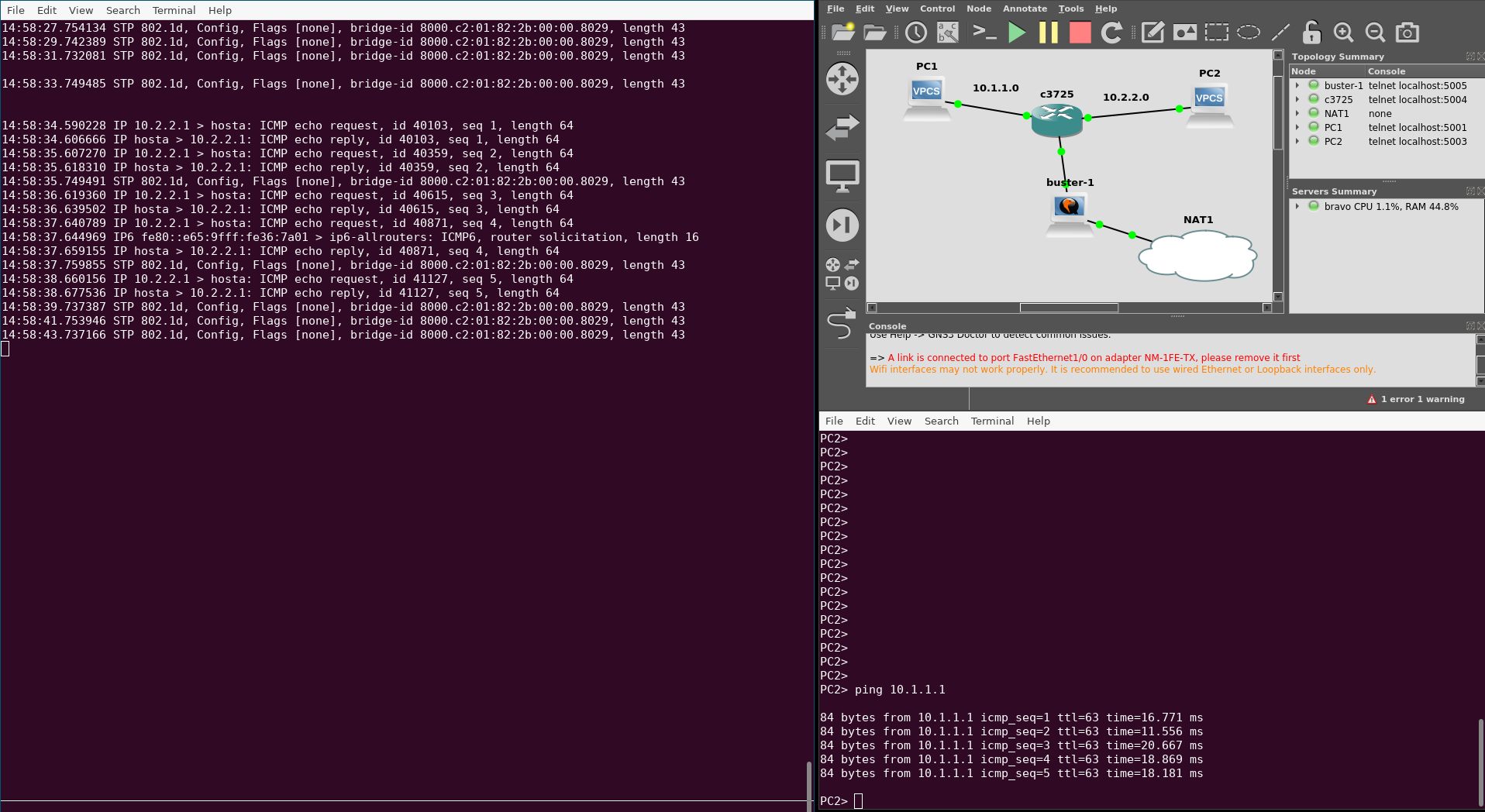Click the PC2 terminal vertical scrollbar

pyautogui.click(x=1480, y=763)
